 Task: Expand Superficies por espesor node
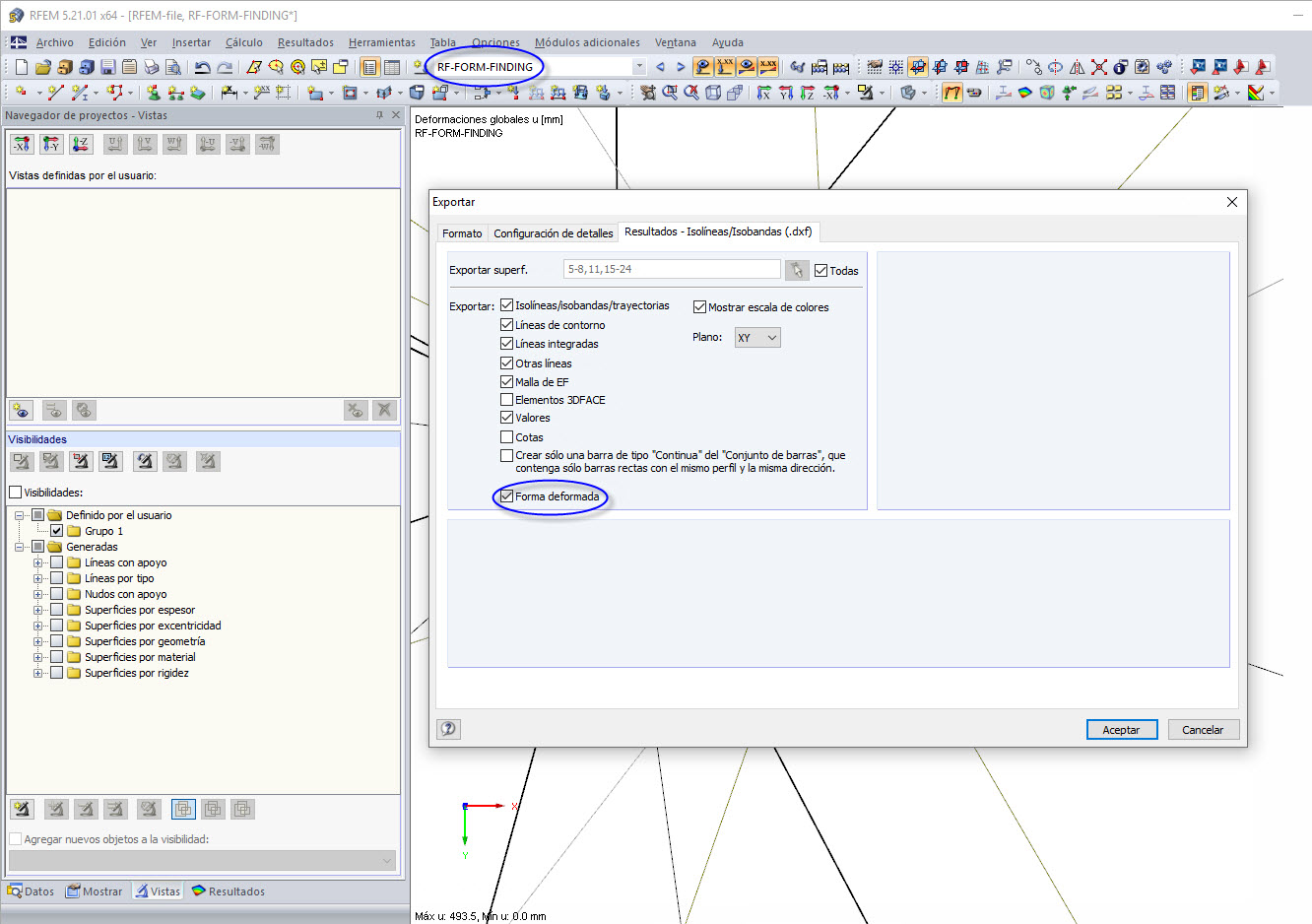pyautogui.click(x=38, y=610)
